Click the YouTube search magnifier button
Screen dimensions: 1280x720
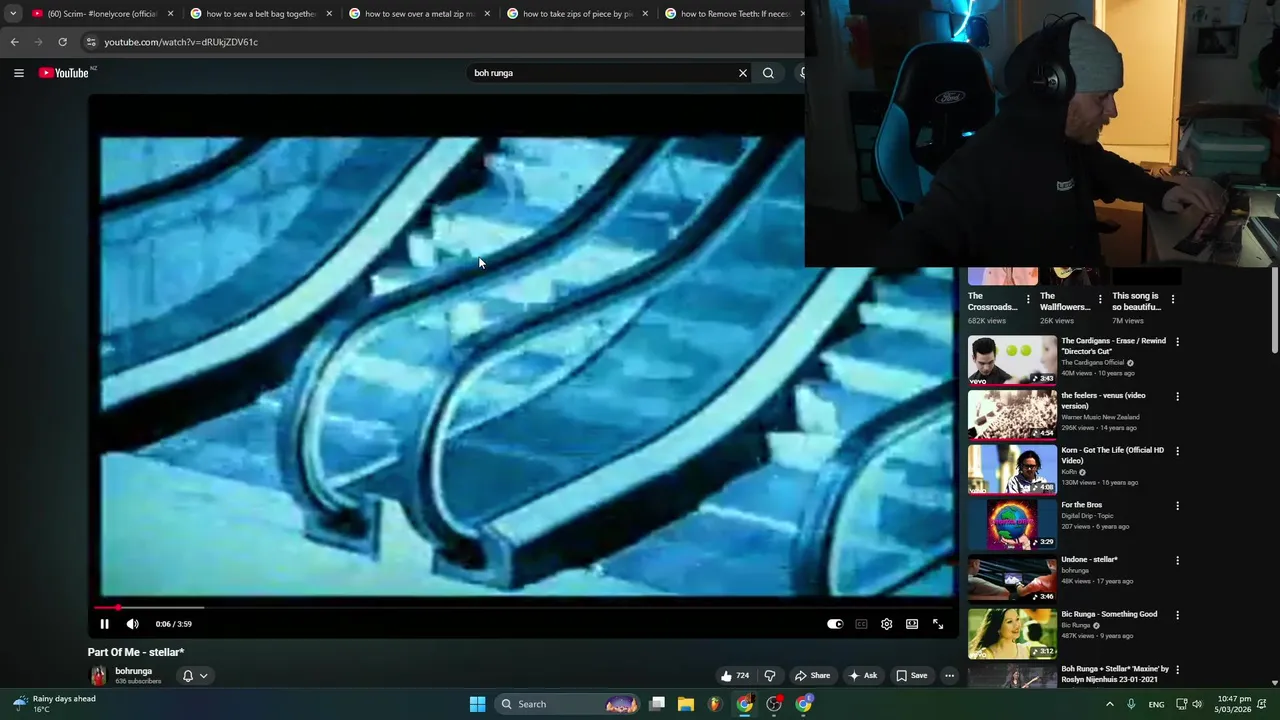pyautogui.click(x=768, y=73)
